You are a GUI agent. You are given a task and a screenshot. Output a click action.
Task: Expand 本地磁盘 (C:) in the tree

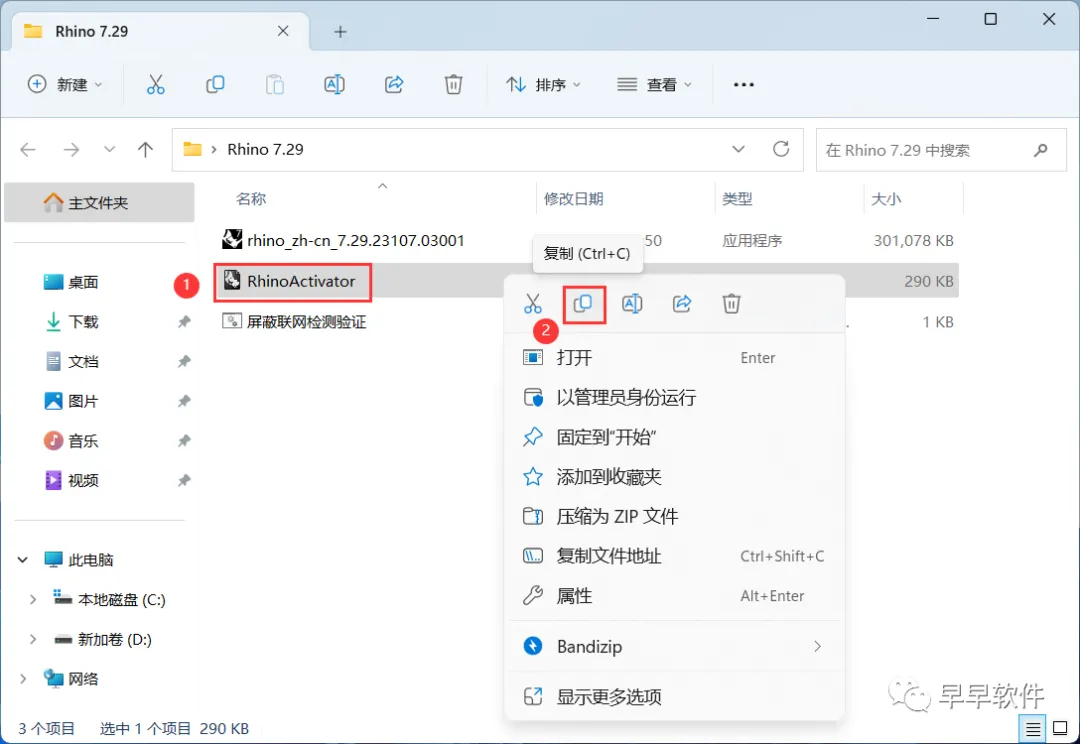[x=32, y=600]
